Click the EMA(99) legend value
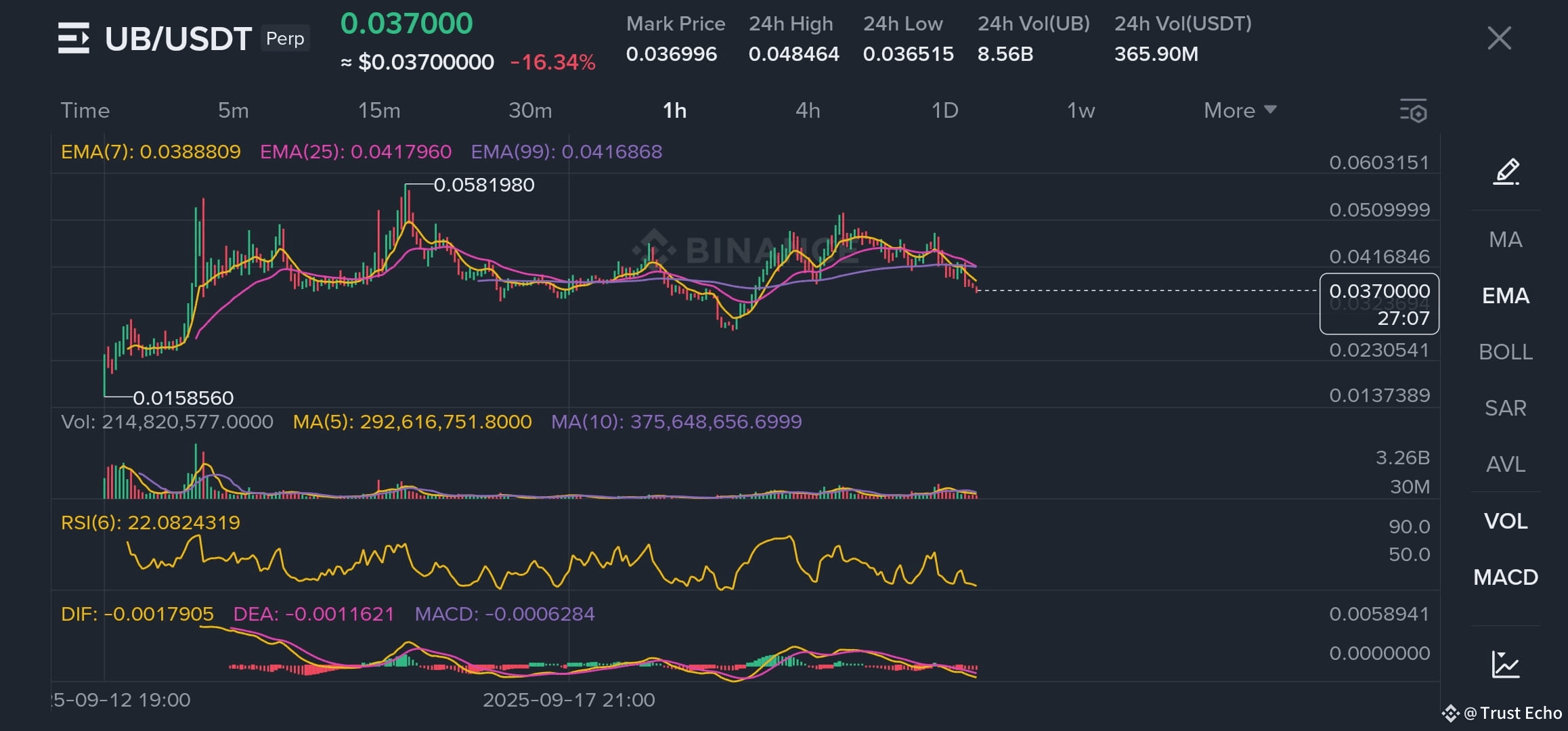 [567, 152]
